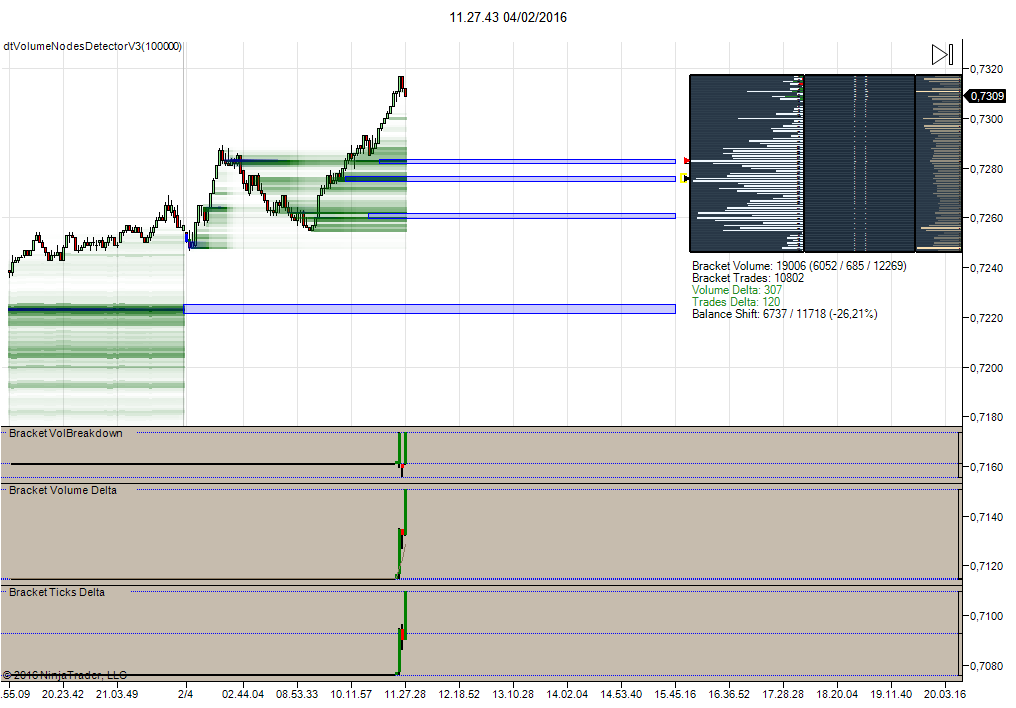
Task: Click the 11.27.28 time axis label
Action: tap(405, 694)
